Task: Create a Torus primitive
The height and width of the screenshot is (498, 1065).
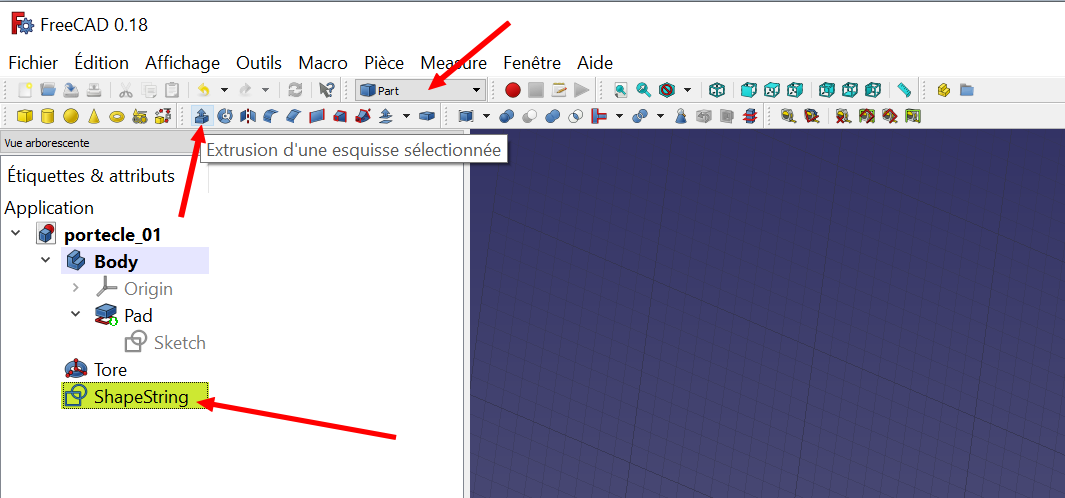Action: point(117,116)
